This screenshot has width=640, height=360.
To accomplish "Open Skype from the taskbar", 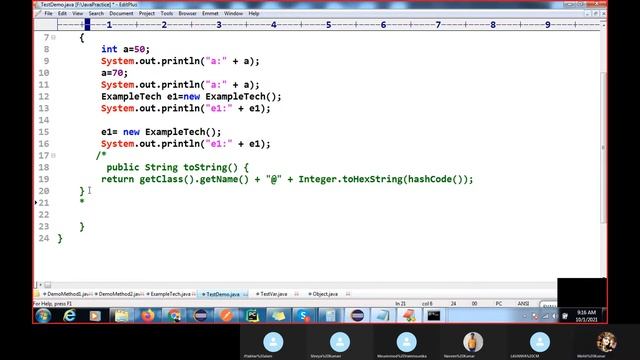I will [304, 316].
